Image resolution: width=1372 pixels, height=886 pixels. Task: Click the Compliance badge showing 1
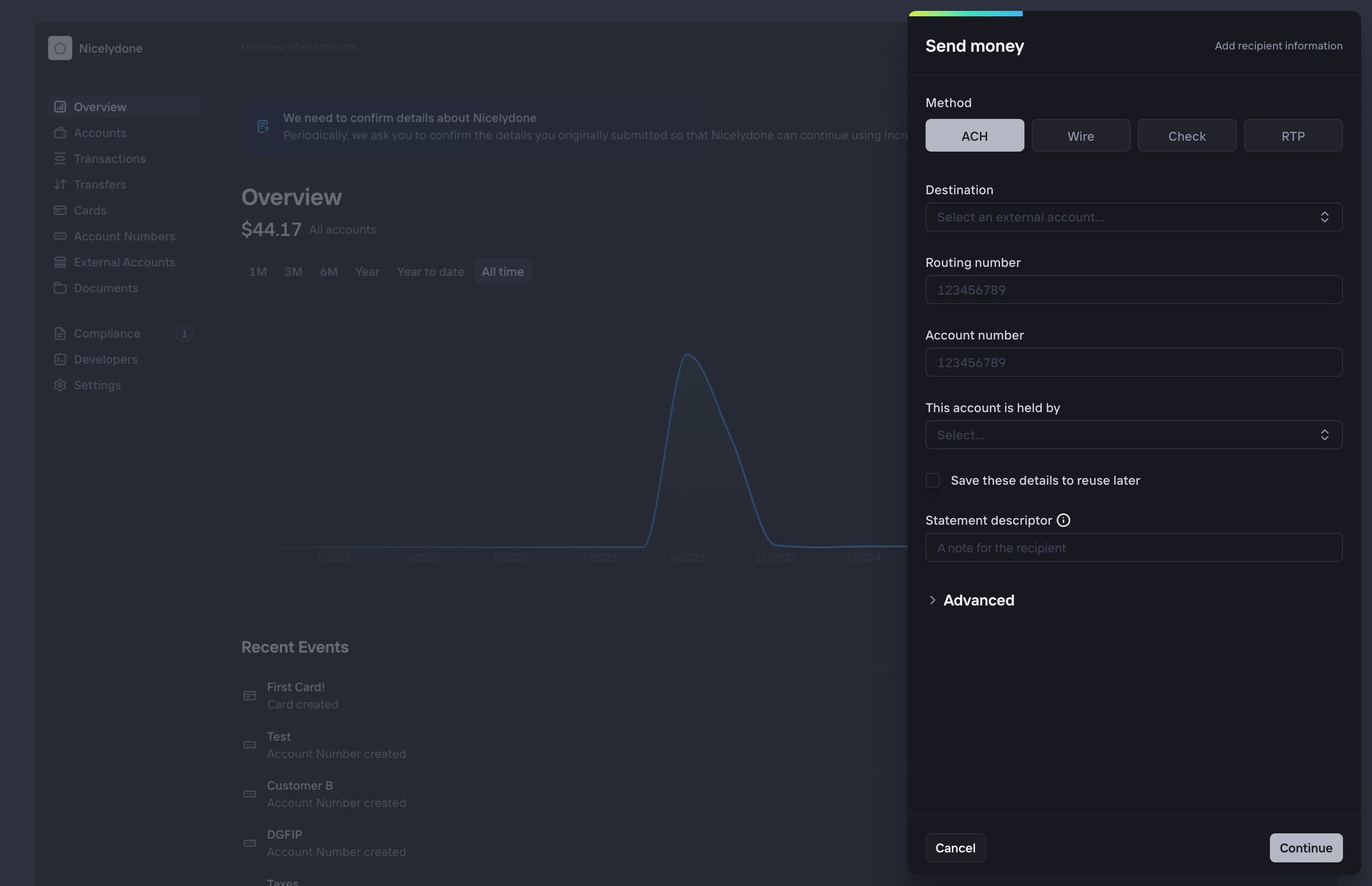(184, 333)
